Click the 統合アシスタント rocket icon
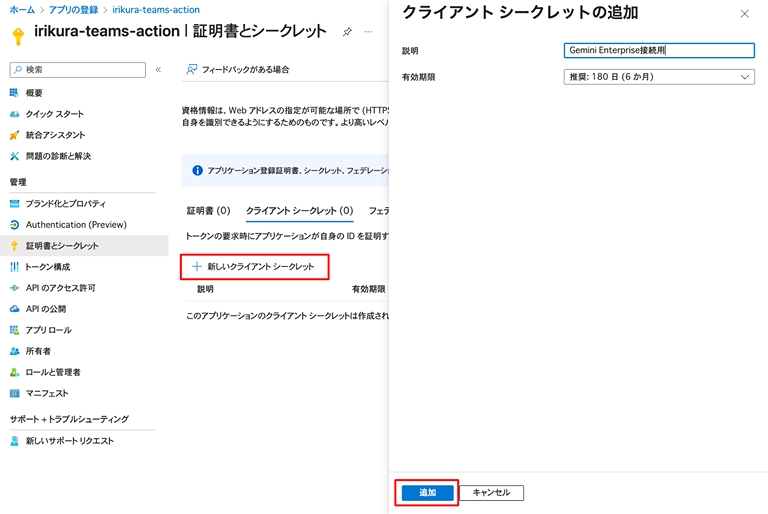 [x=14, y=135]
